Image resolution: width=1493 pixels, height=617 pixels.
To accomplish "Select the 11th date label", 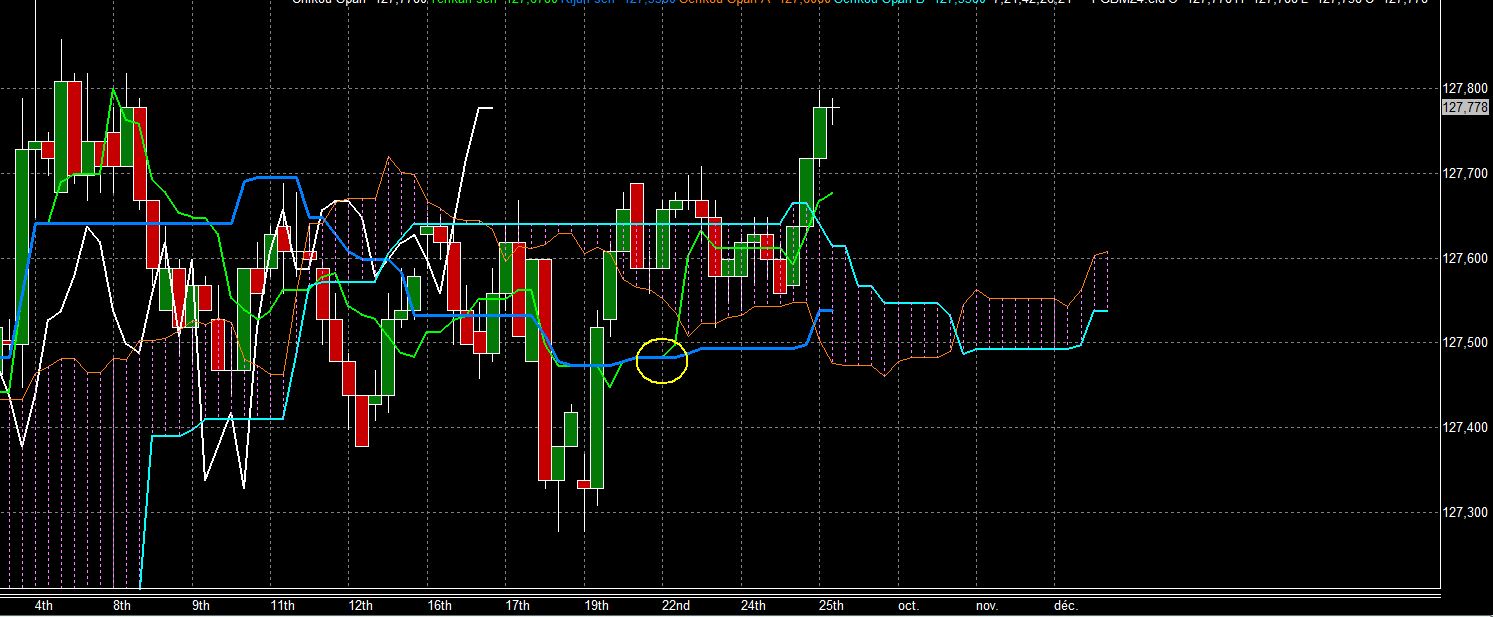I will [283, 605].
